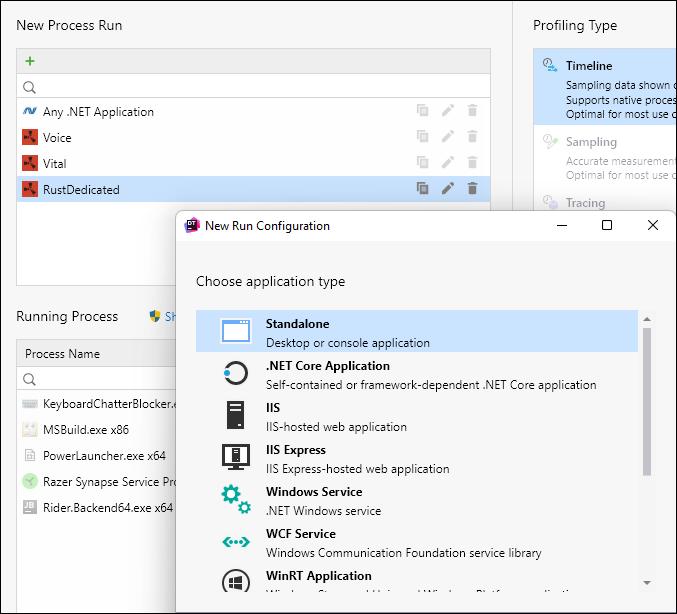Viewport: 677px width, 614px height.
Task: Pick the IIS Express application type
Action: (x=416, y=458)
